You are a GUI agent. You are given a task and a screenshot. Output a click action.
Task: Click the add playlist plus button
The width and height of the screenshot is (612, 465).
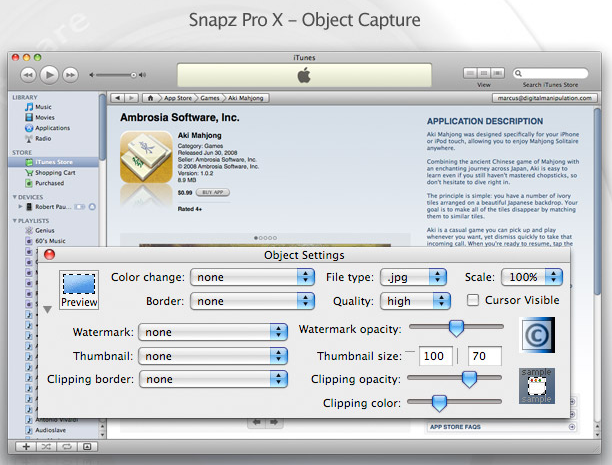click(26, 447)
